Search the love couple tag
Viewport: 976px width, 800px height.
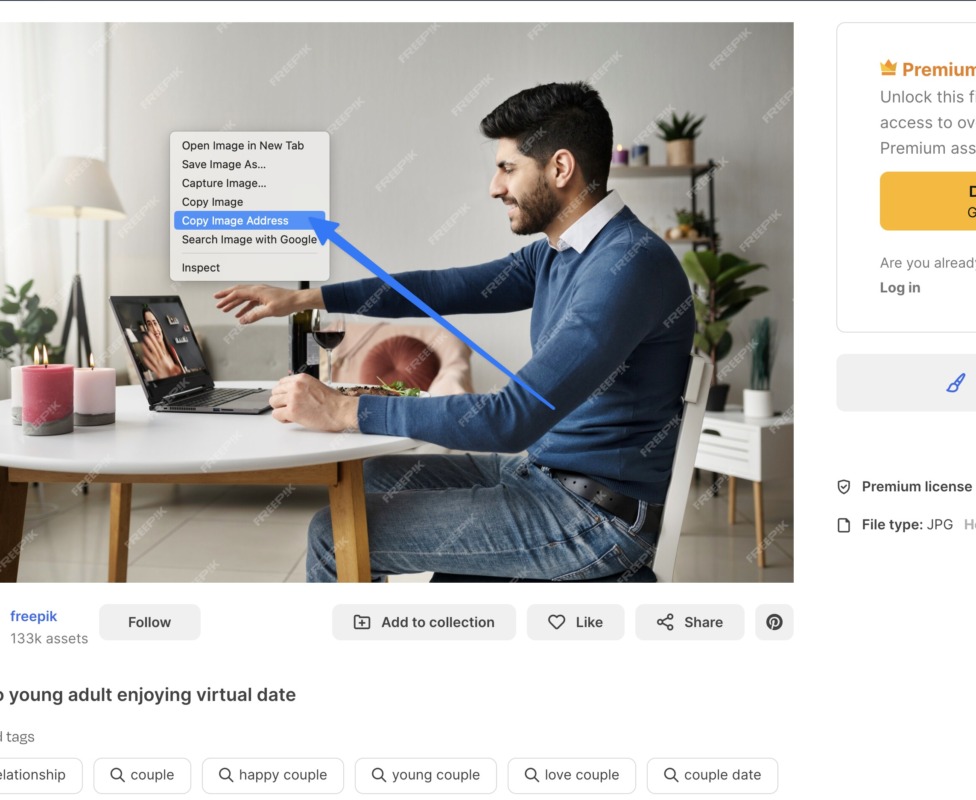pyautogui.click(x=572, y=775)
